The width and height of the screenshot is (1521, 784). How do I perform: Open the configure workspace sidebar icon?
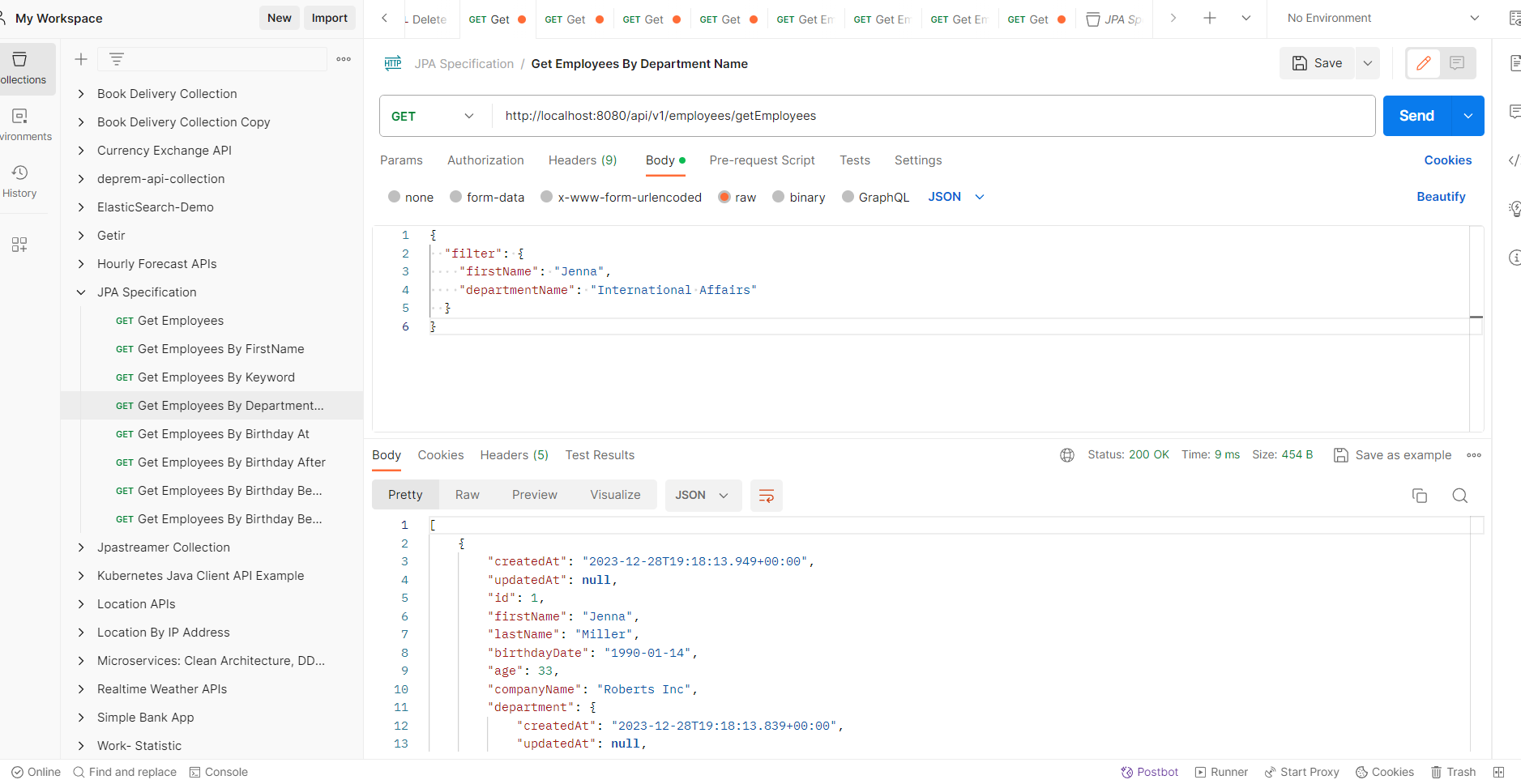pyautogui.click(x=19, y=245)
